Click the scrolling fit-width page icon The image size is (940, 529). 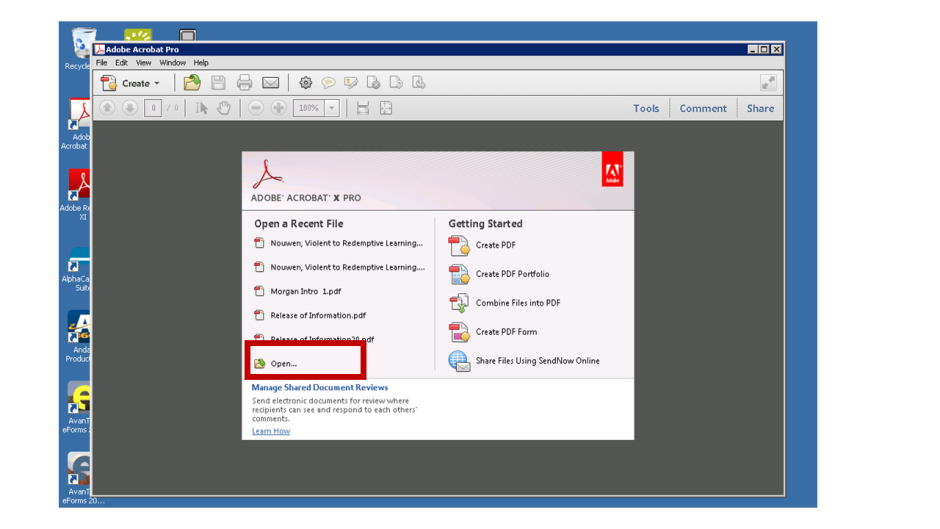click(363, 108)
